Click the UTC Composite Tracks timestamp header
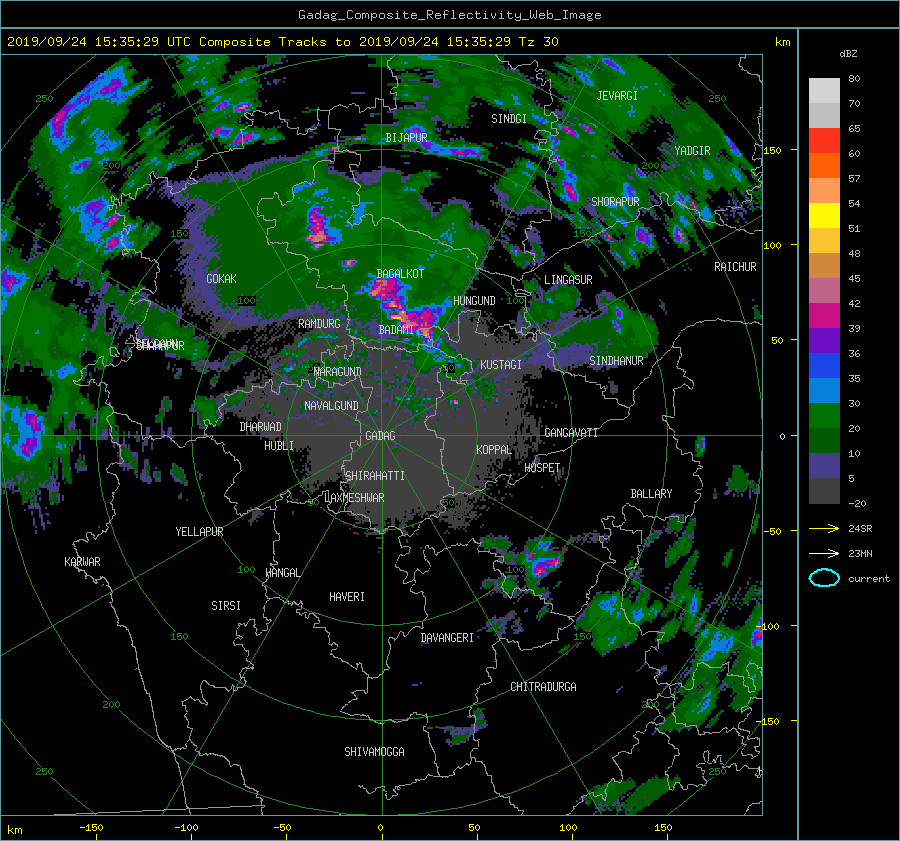The height and width of the screenshot is (841, 900). [x=282, y=42]
